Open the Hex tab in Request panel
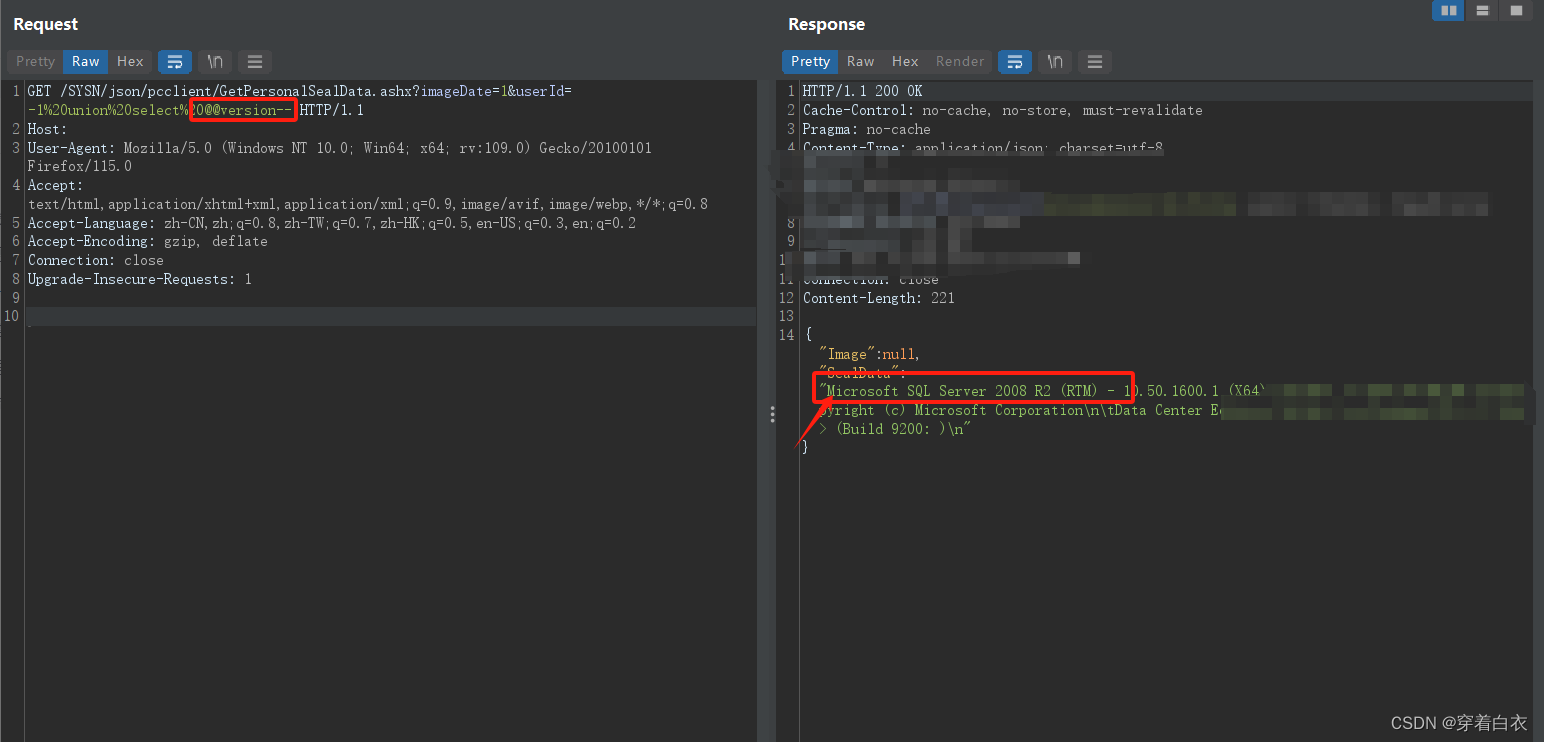This screenshot has width=1544, height=742. point(130,61)
